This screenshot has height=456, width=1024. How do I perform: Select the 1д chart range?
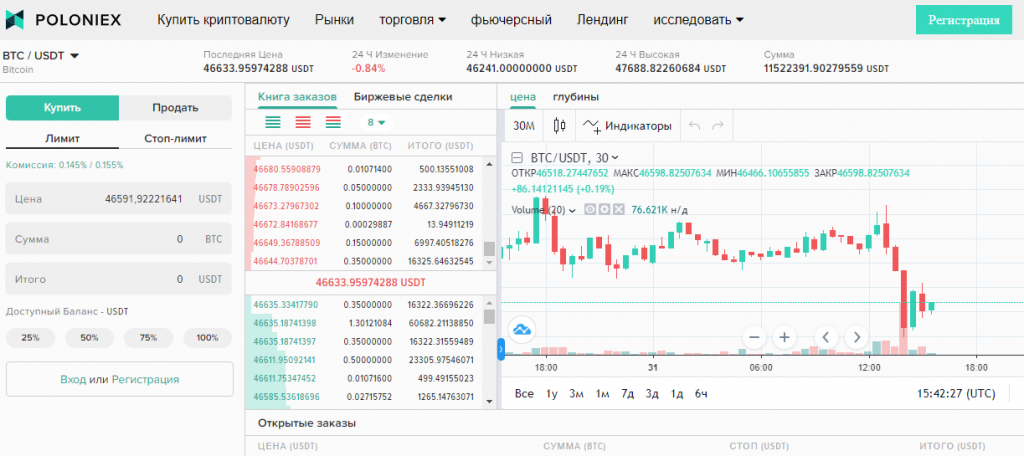[x=677, y=393]
